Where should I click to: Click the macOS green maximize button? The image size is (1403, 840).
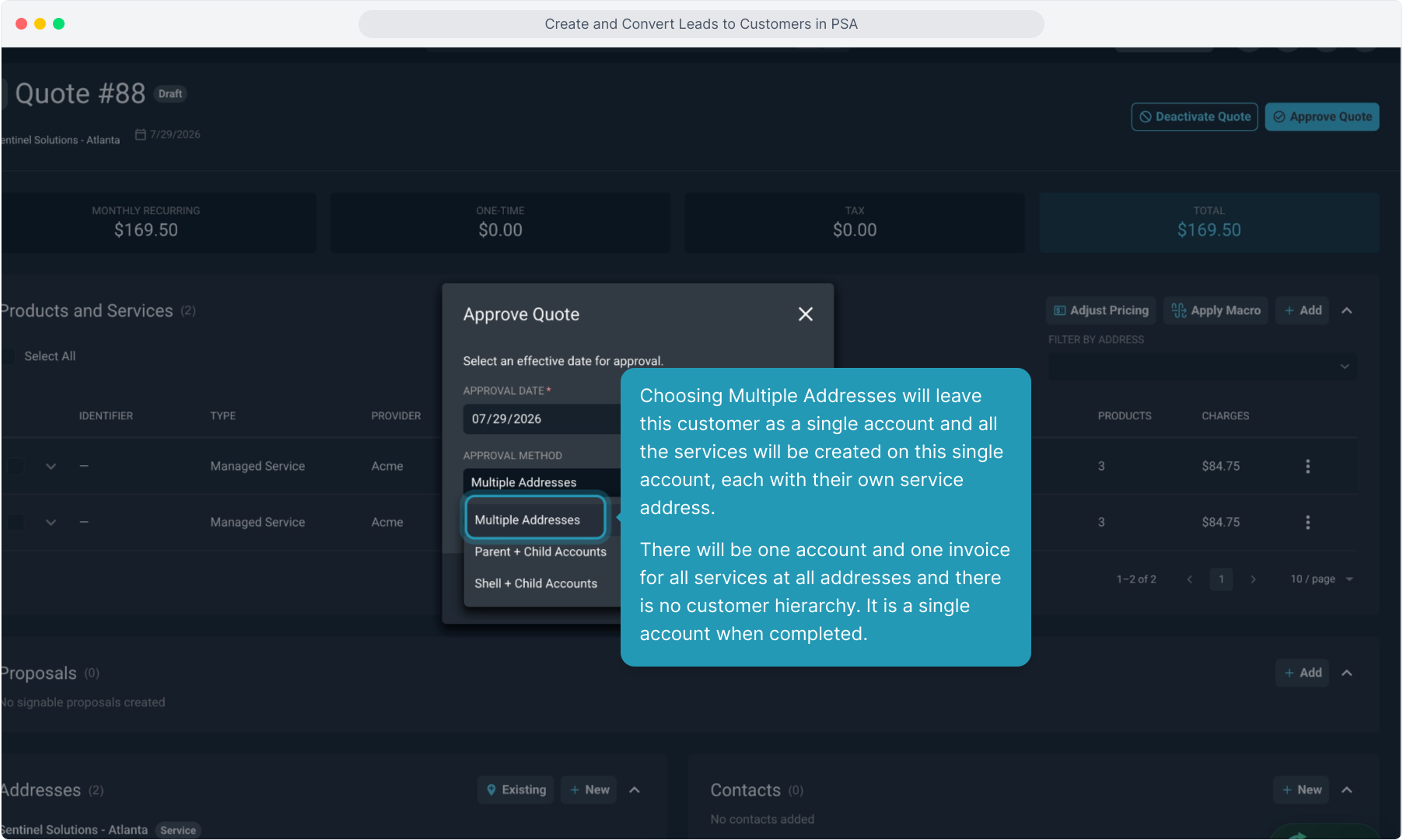(58, 24)
